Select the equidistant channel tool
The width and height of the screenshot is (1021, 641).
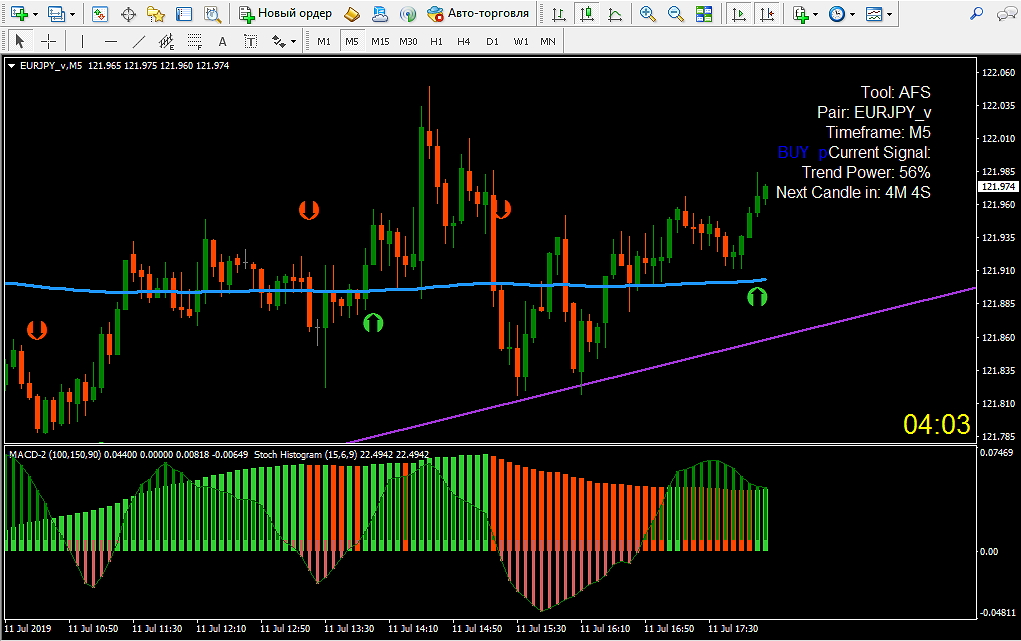(x=167, y=42)
